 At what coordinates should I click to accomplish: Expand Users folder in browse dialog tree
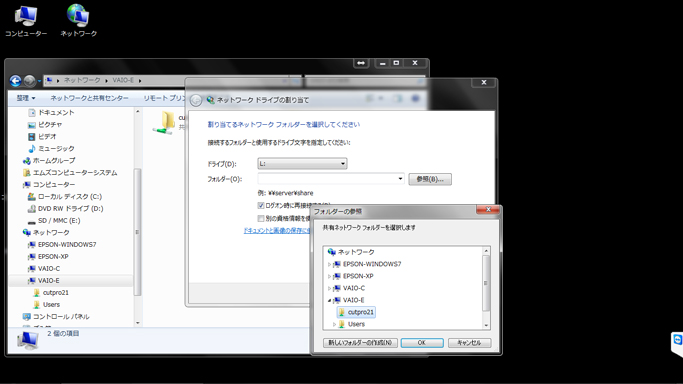[x=334, y=324]
